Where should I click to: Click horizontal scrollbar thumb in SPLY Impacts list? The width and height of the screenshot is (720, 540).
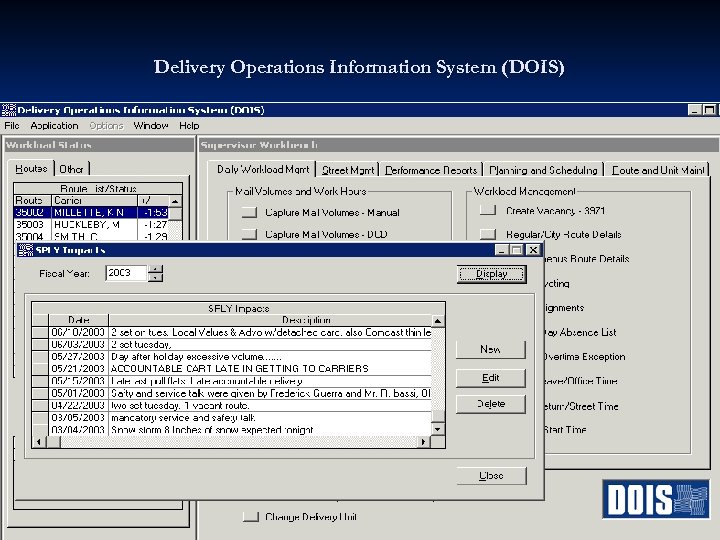tap(53, 442)
